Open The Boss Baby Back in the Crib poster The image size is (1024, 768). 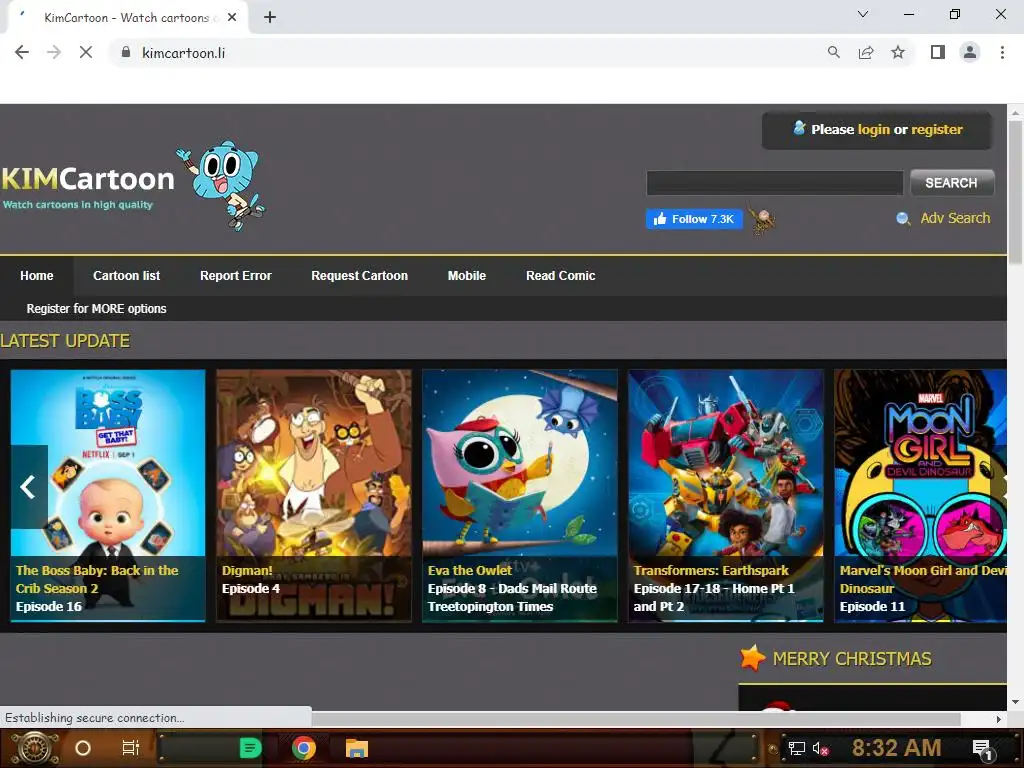click(x=108, y=495)
